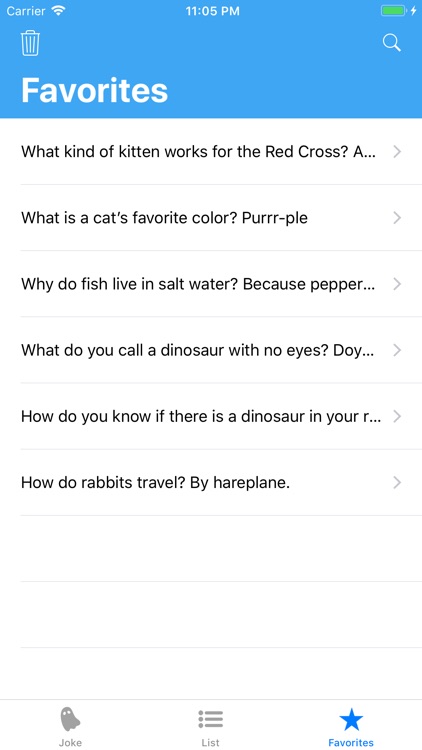The height and width of the screenshot is (750, 422).
Task: Select the Joke tab label
Action: tap(70, 742)
